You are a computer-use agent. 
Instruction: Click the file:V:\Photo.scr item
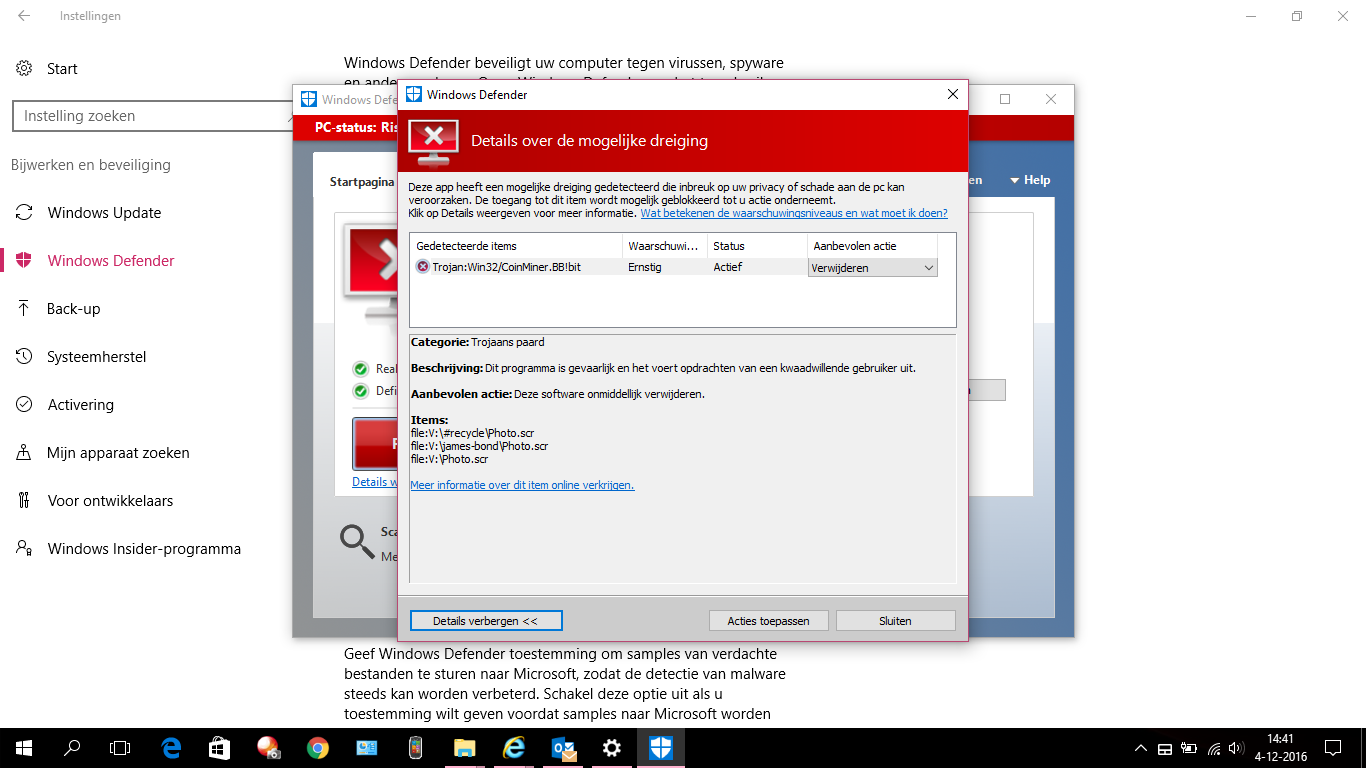point(449,459)
